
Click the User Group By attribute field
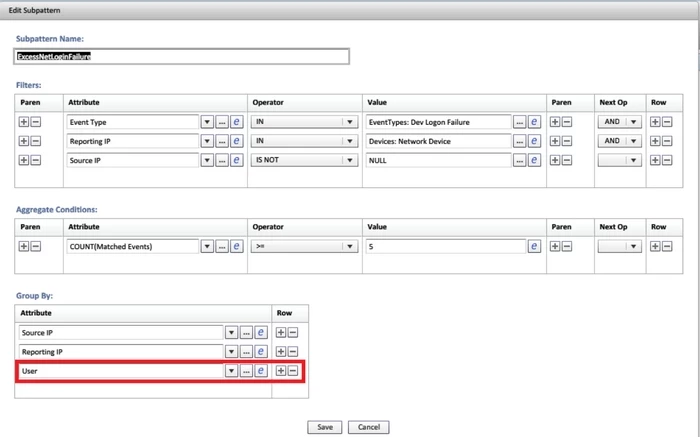coord(121,371)
